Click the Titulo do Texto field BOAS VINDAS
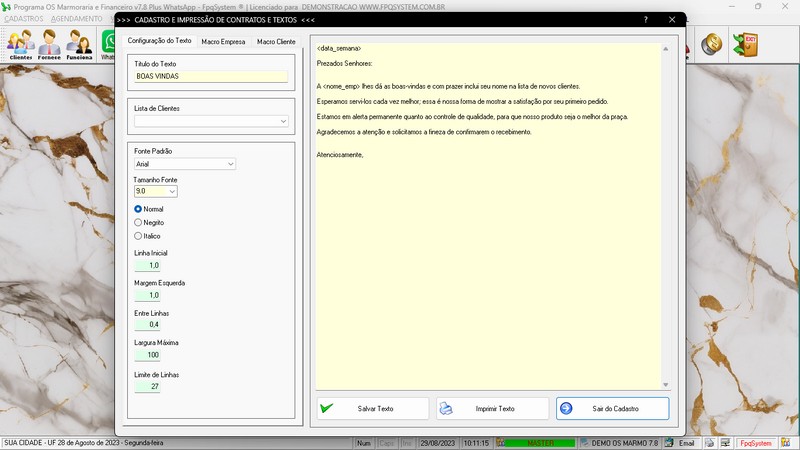The width and height of the screenshot is (800, 450). pos(211,76)
